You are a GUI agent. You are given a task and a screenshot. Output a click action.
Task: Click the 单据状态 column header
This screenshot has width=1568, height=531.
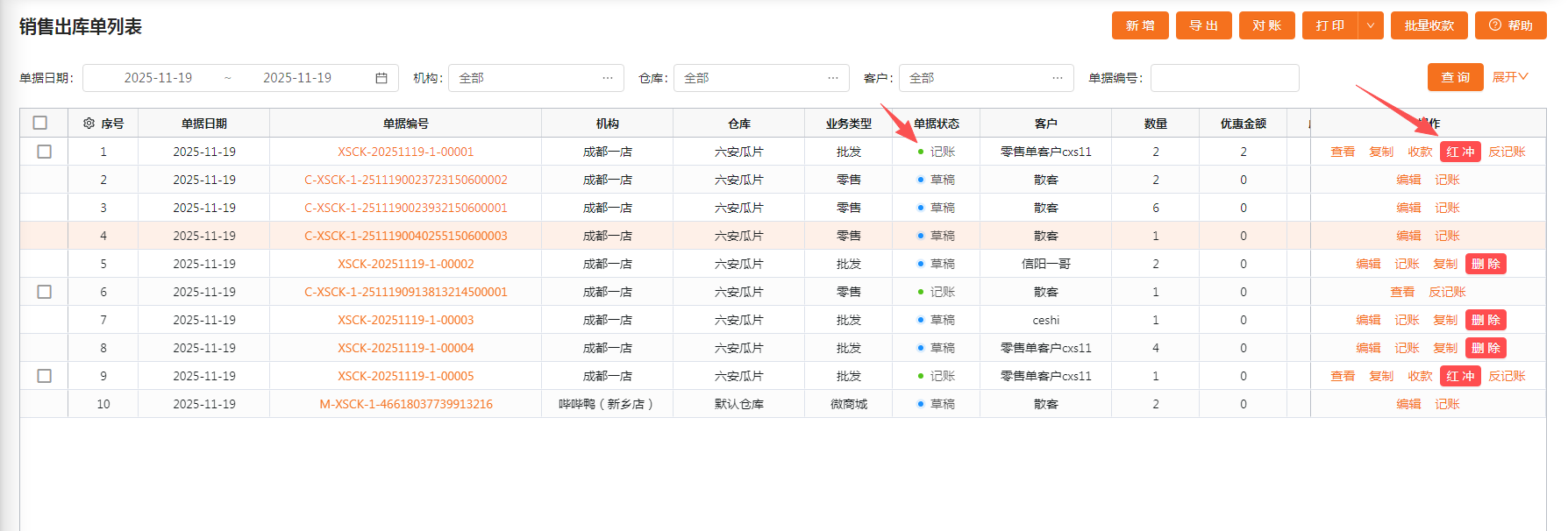click(937, 124)
